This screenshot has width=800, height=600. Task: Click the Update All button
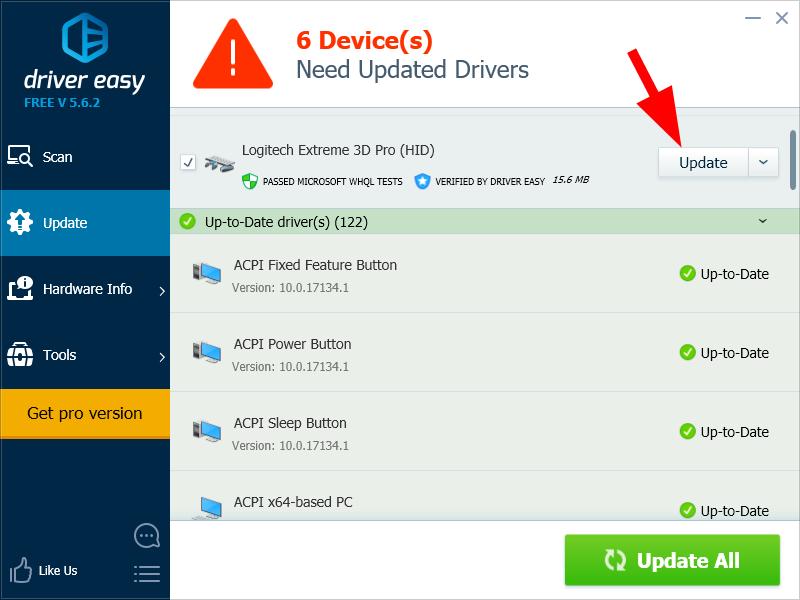point(672,560)
